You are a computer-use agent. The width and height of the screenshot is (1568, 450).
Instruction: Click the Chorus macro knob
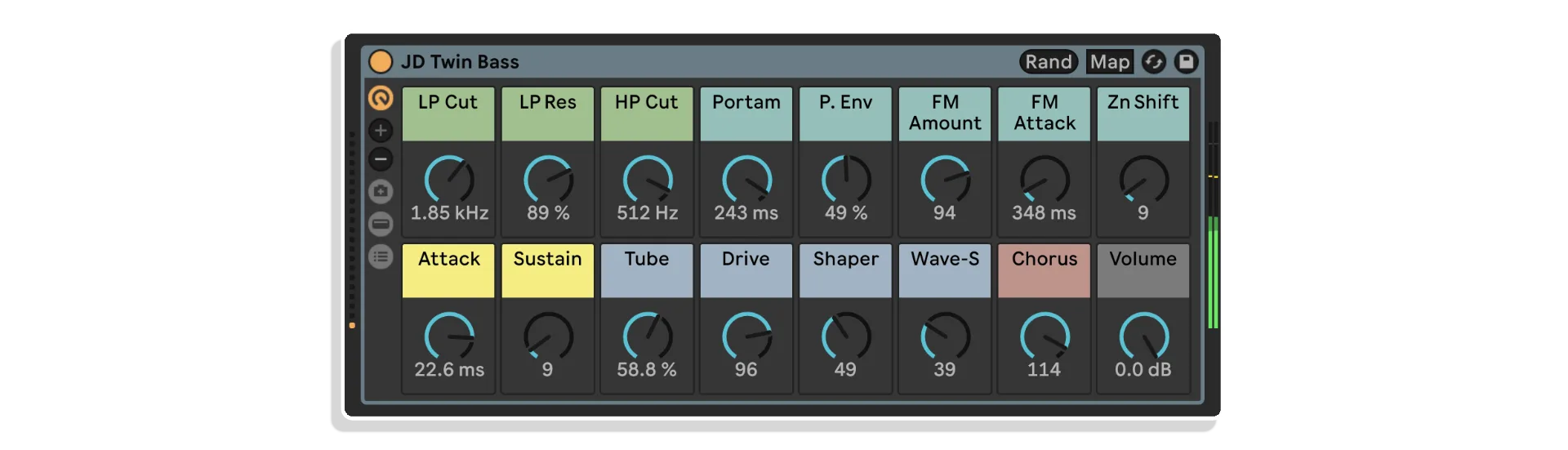click(1045, 336)
